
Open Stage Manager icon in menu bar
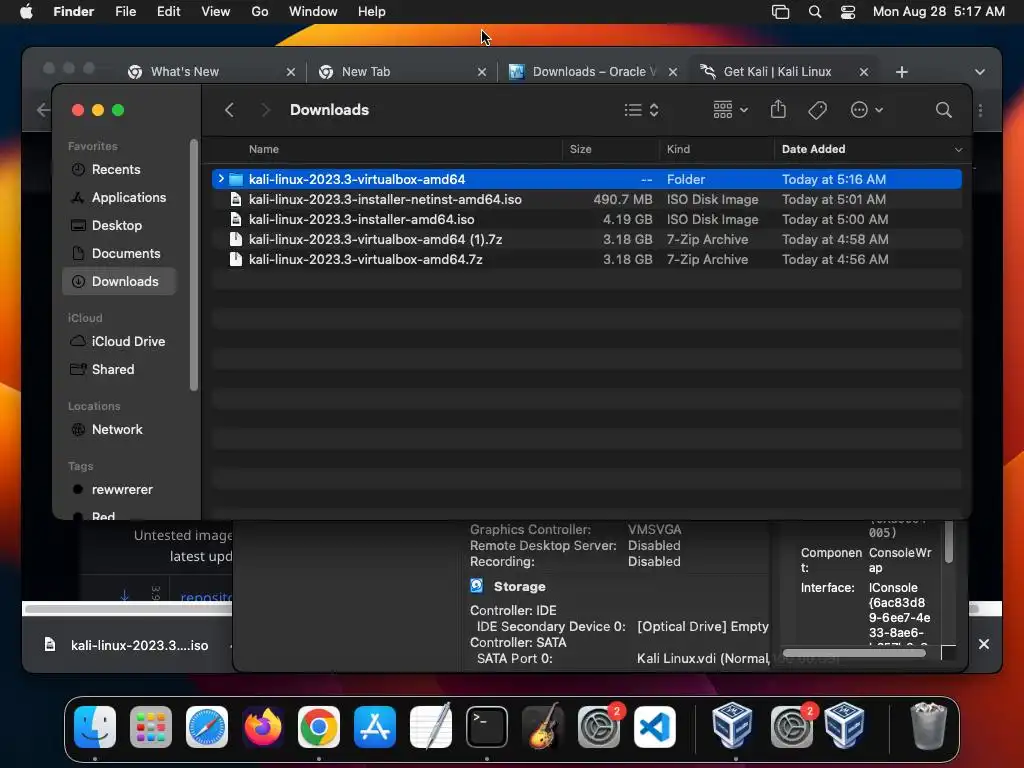(780, 12)
